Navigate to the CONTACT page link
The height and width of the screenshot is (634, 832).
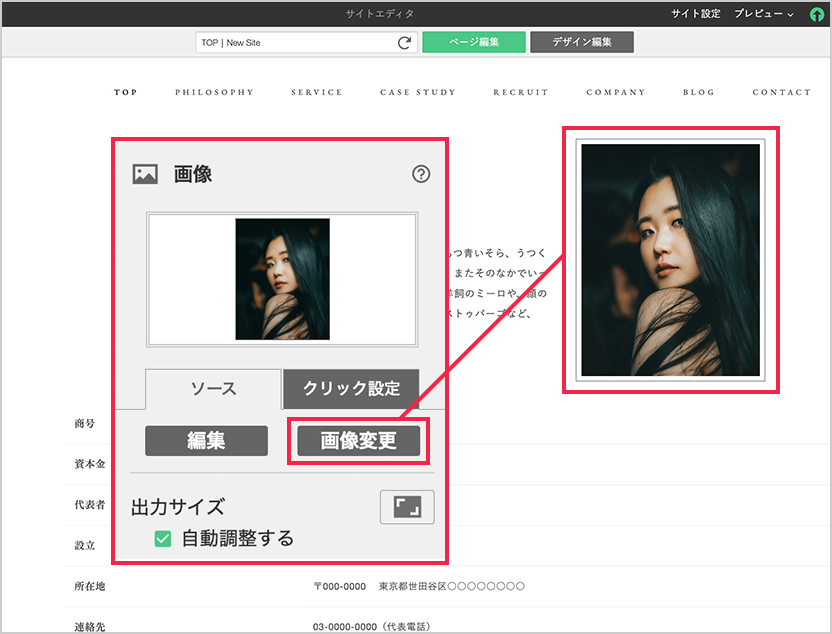click(x=781, y=92)
